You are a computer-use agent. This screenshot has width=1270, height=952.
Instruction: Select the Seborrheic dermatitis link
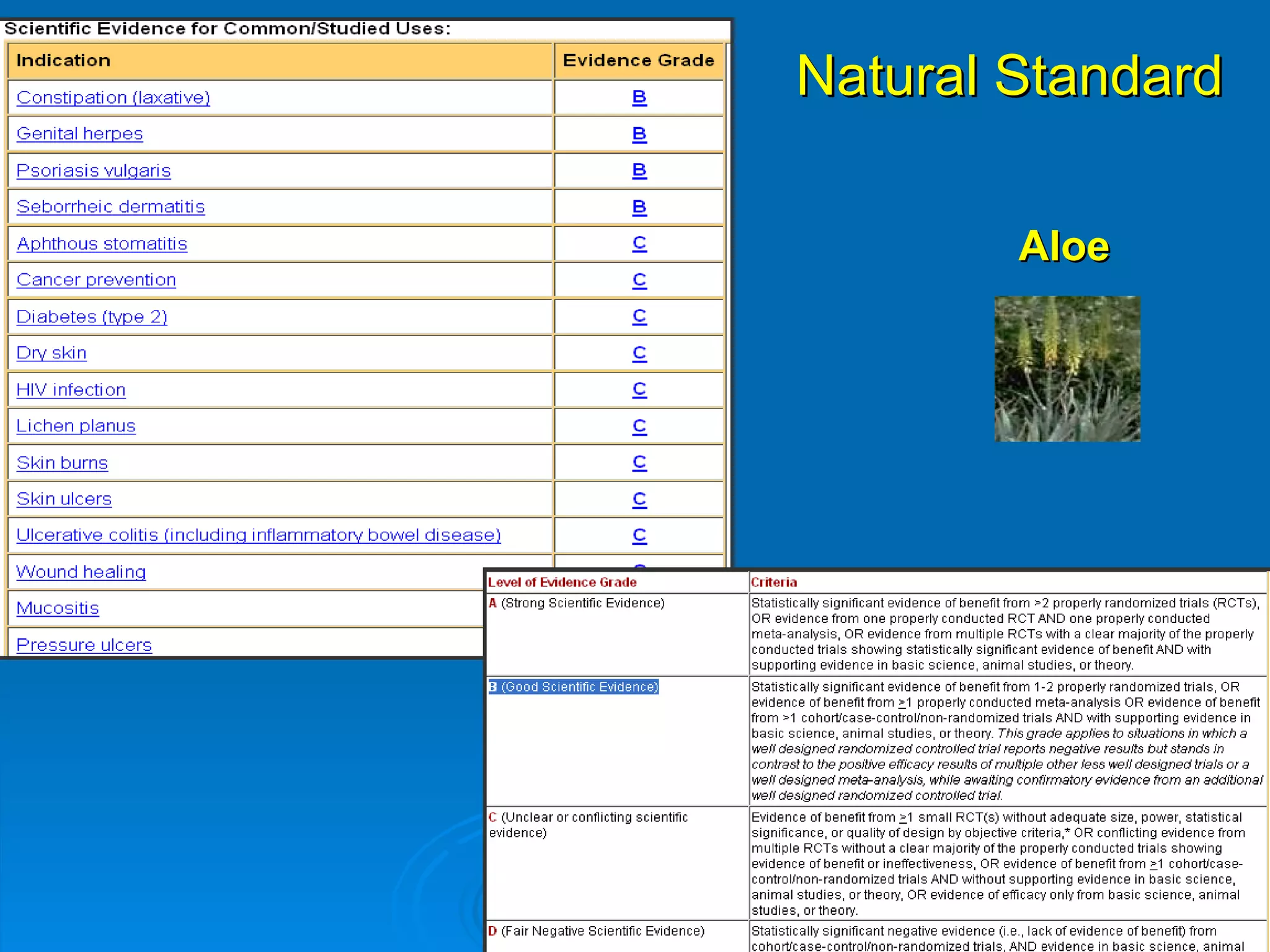(110, 206)
